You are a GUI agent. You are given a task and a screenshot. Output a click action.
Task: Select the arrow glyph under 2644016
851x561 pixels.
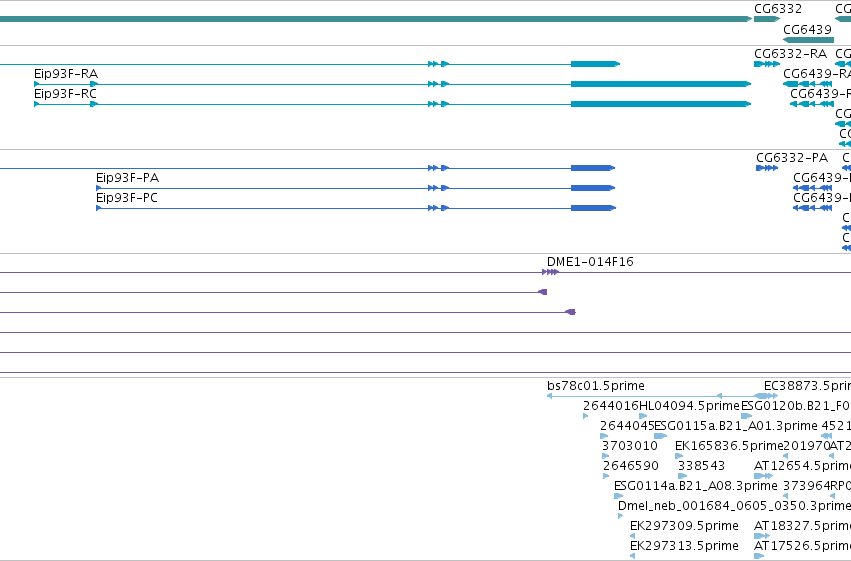coord(586,416)
